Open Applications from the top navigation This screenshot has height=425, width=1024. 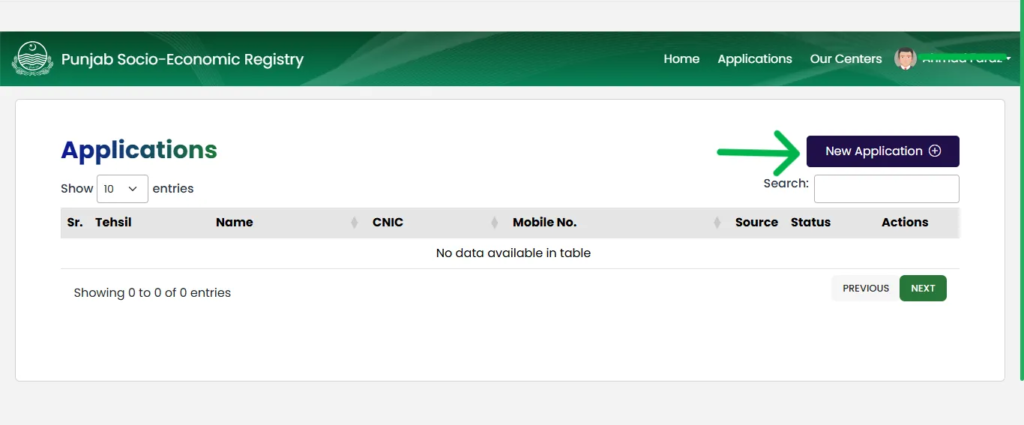[x=754, y=59]
